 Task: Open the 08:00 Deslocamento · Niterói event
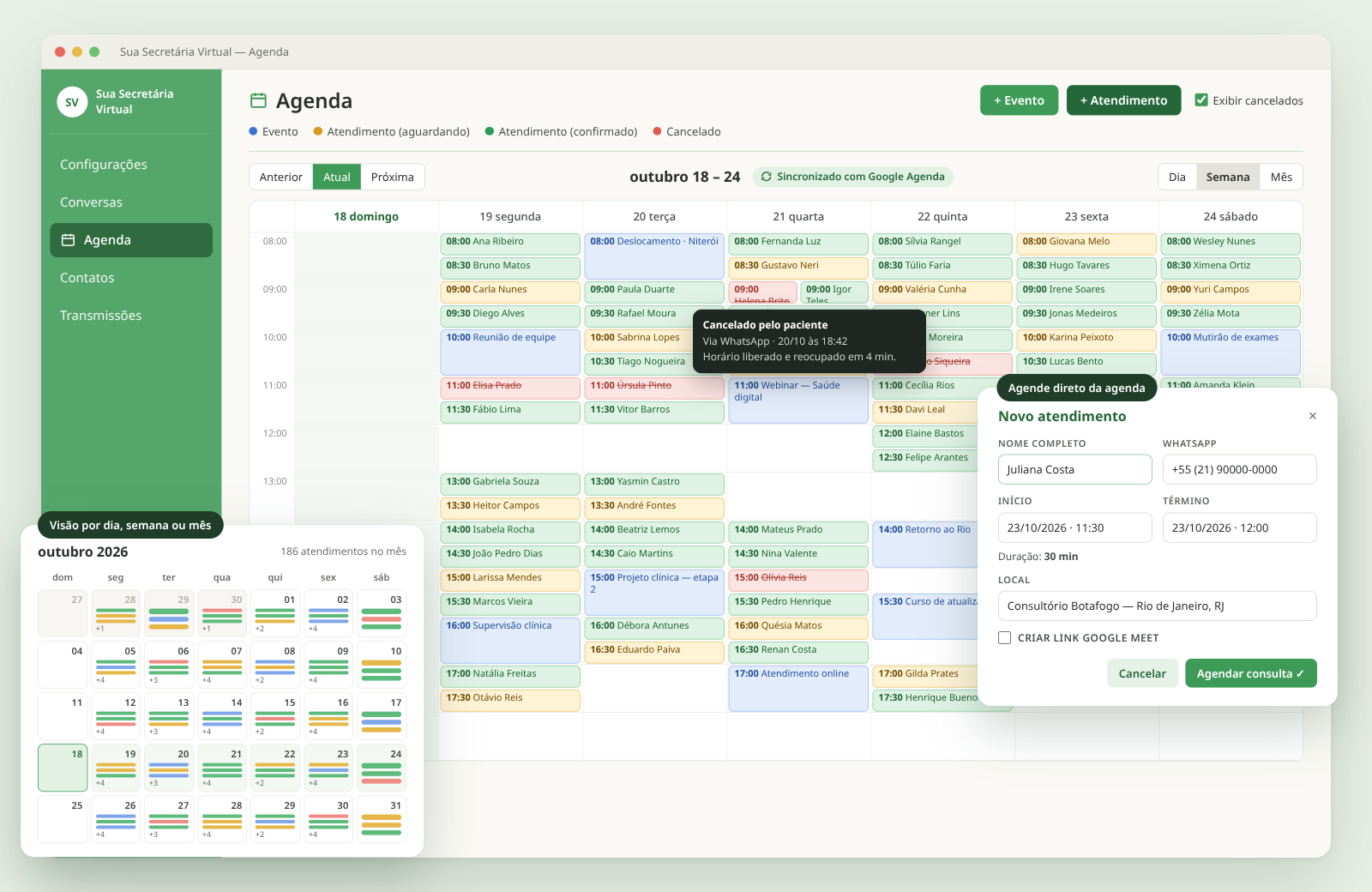pyautogui.click(x=654, y=256)
